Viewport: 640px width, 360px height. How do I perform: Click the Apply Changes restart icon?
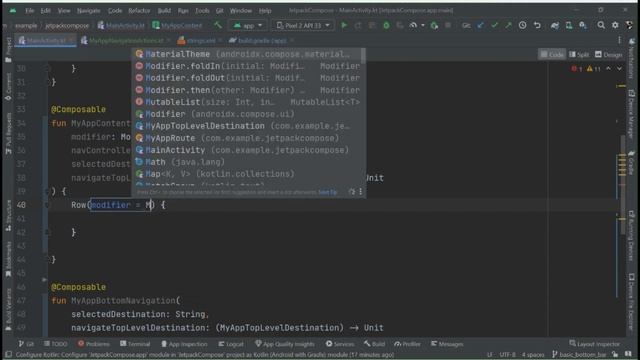(x=358, y=25)
